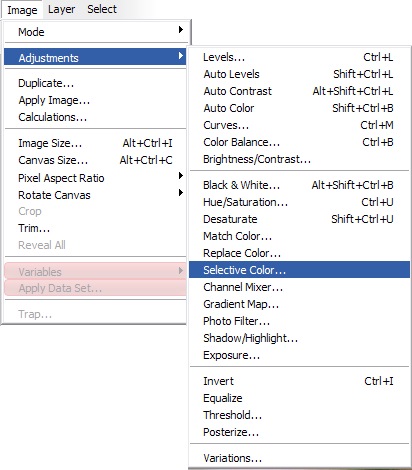Open Canvas Size dialog
The height and width of the screenshot is (470, 412).
click(95, 160)
